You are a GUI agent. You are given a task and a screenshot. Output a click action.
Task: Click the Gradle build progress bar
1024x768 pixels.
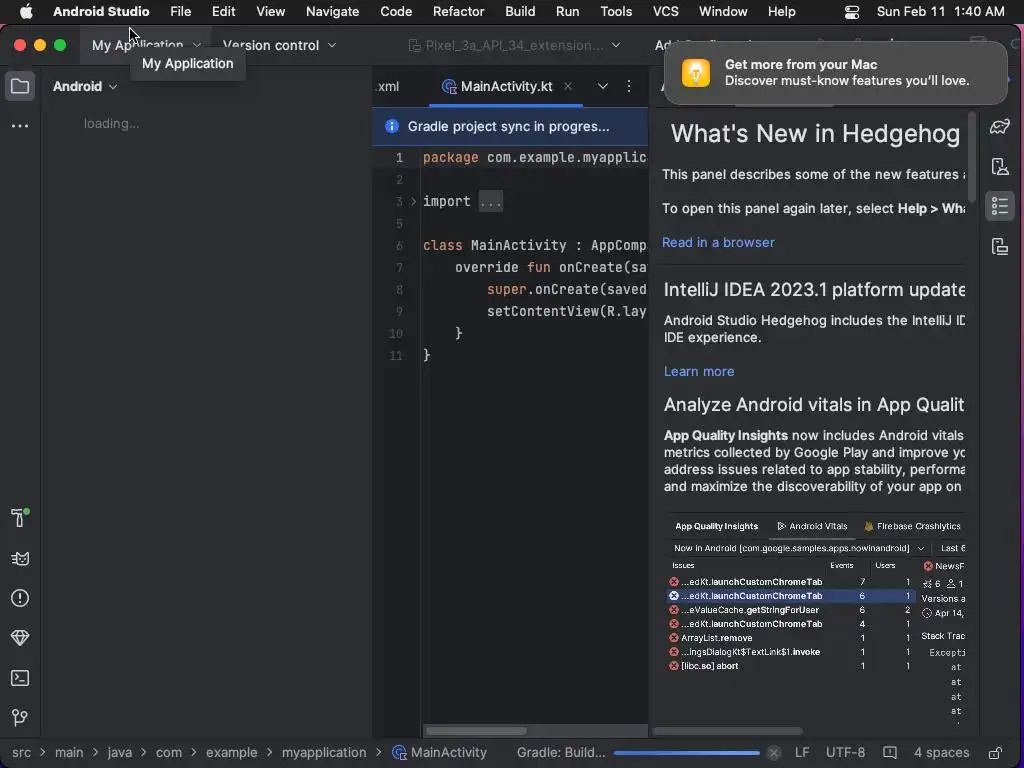(686, 753)
